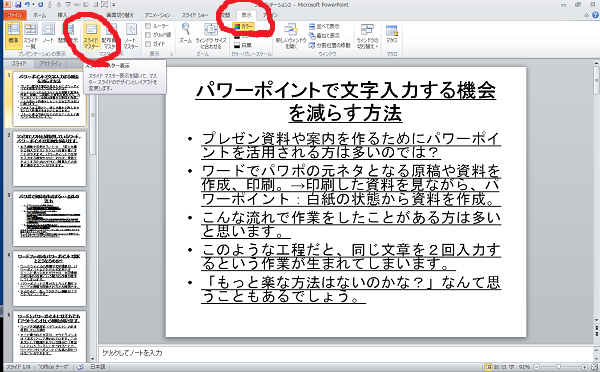Image resolution: width=600 pixels, height=372 pixels.
Task: Click the 分割位置の移動 option
Action: pos(329,45)
